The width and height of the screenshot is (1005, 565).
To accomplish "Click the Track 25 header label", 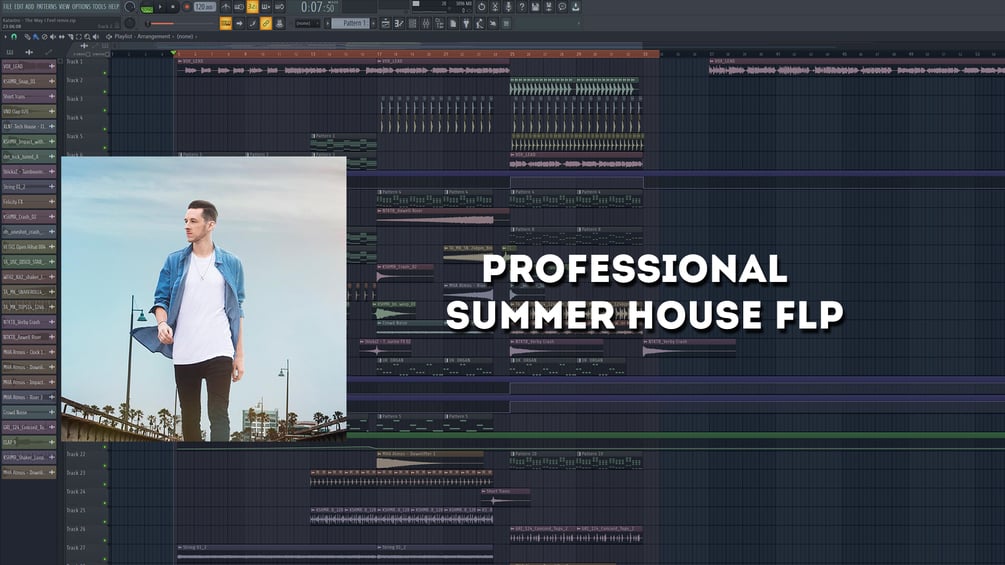I will point(76,511).
